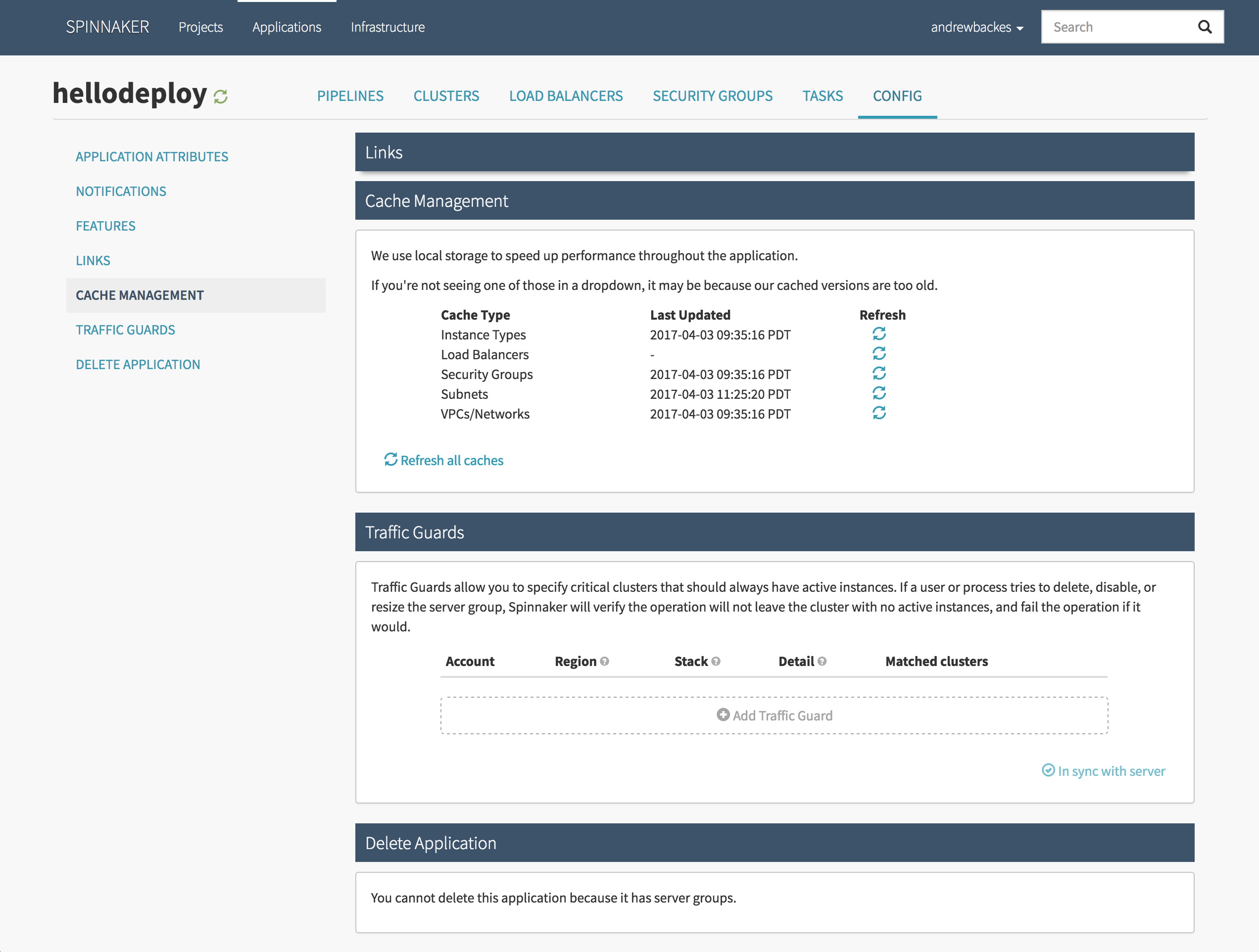
Task: Collapse the Cache Management section header
Action: 774,200
